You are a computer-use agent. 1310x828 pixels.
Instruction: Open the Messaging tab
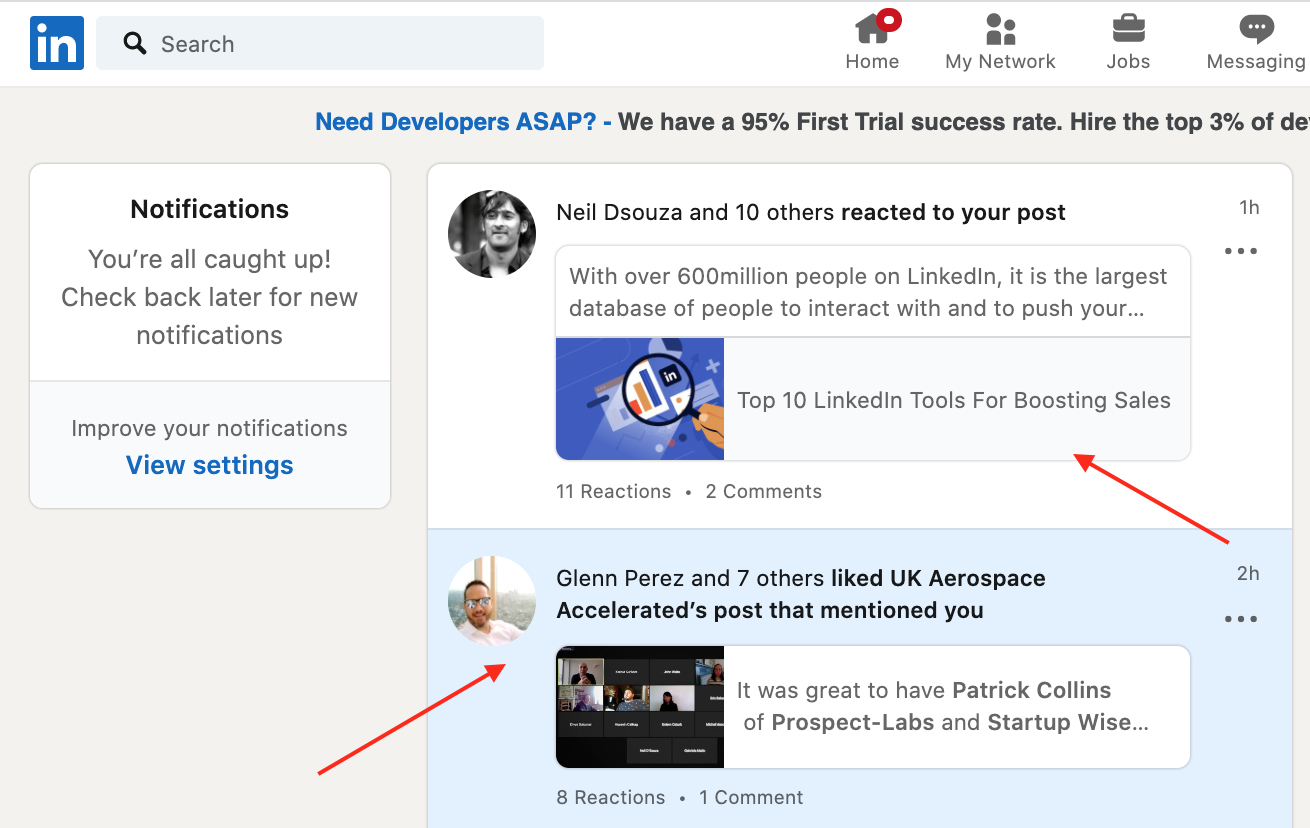[1256, 43]
